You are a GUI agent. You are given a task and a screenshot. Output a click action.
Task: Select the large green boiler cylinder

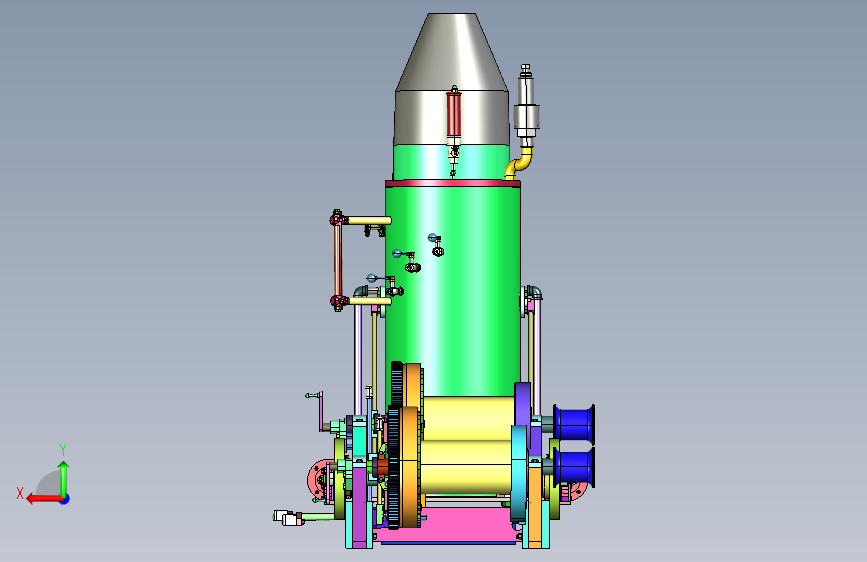pyautogui.click(x=452, y=290)
